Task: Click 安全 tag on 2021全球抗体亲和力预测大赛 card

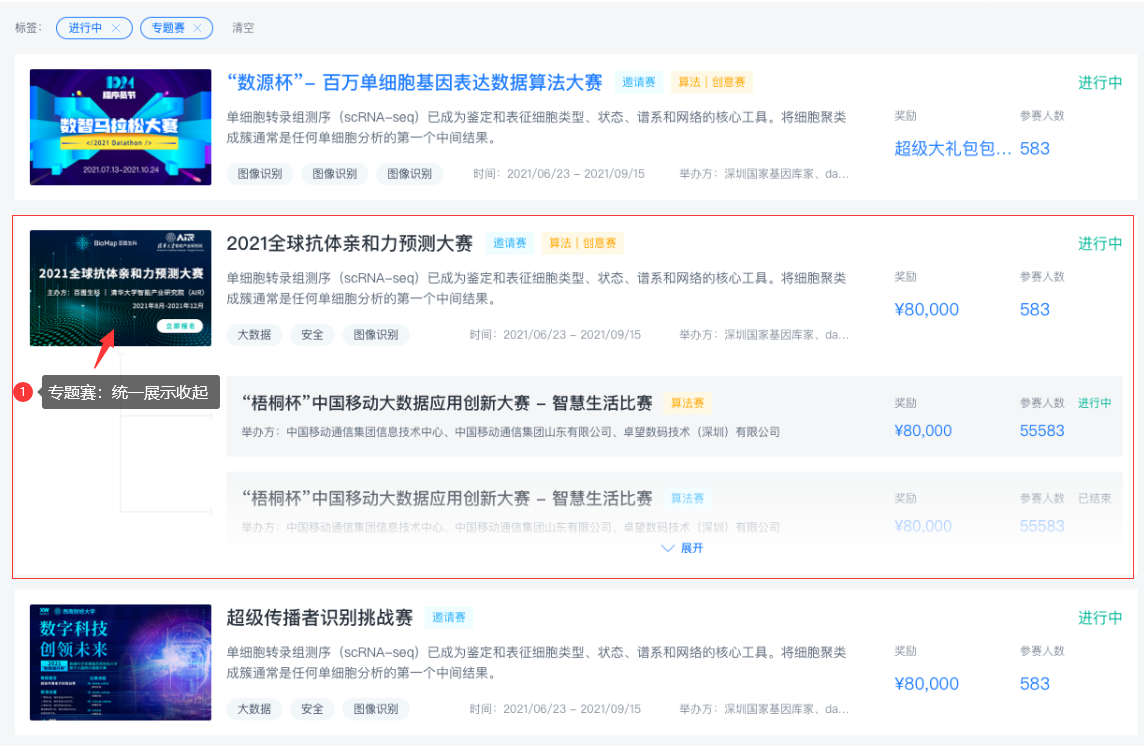Action: [x=312, y=335]
